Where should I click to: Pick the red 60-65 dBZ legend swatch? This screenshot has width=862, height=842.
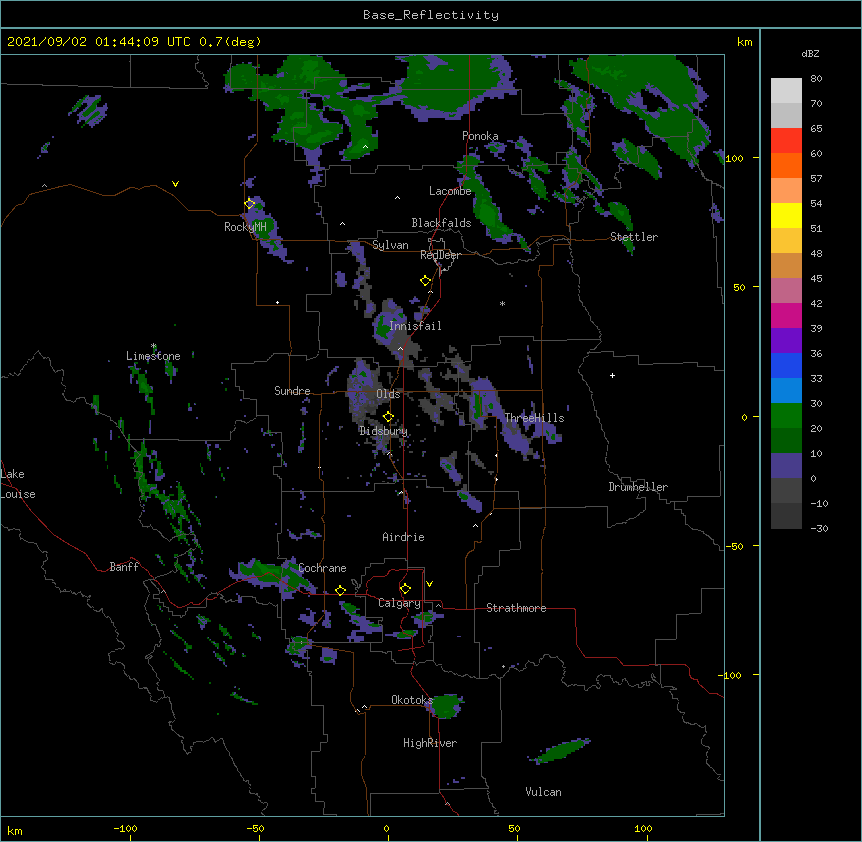(786, 141)
